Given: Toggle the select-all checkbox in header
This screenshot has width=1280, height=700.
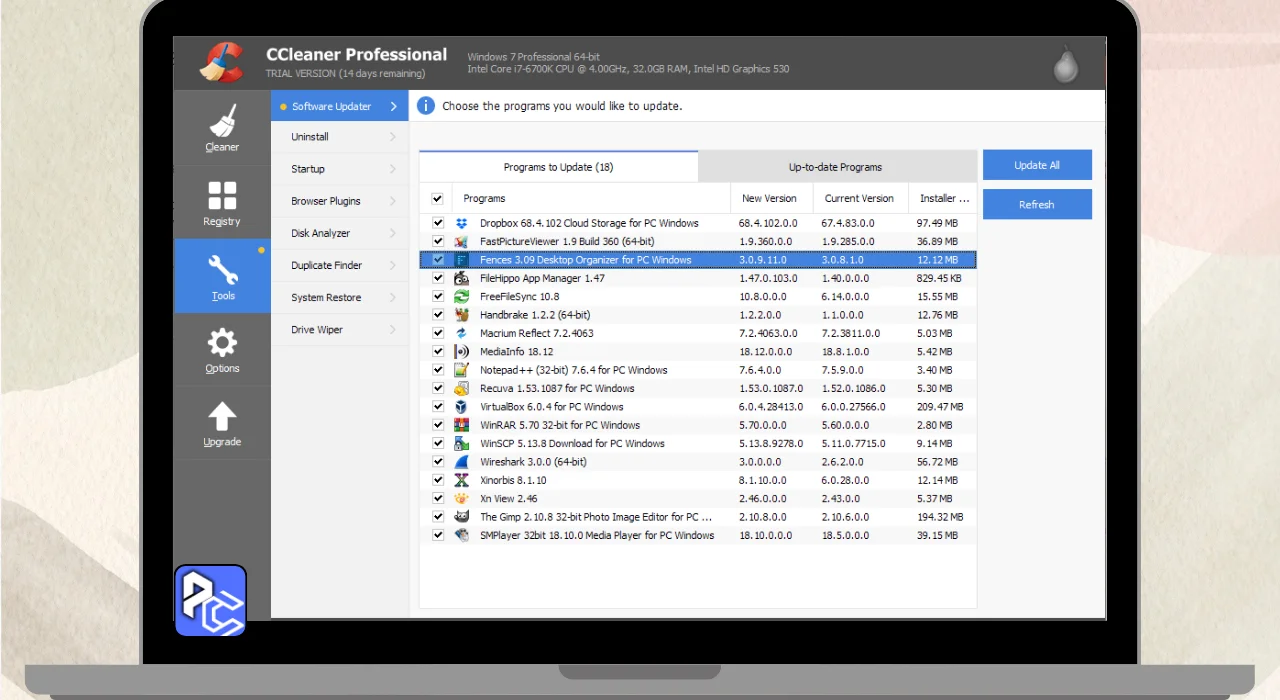Looking at the screenshot, I should tap(437, 198).
